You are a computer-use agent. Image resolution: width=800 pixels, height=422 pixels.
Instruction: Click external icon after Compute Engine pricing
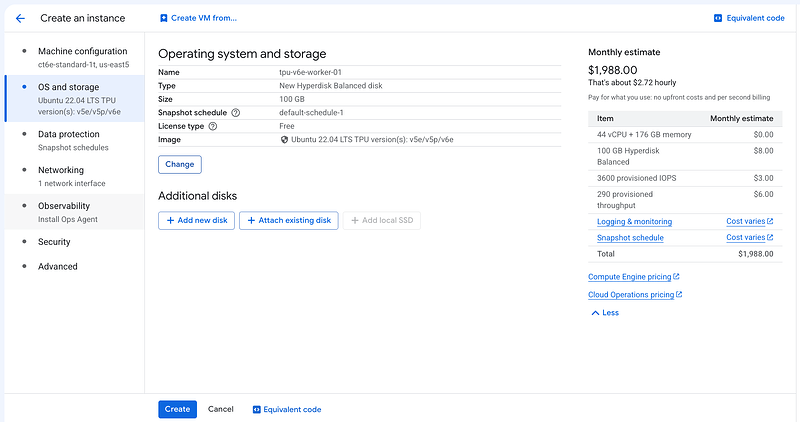click(x=676, y=277)
